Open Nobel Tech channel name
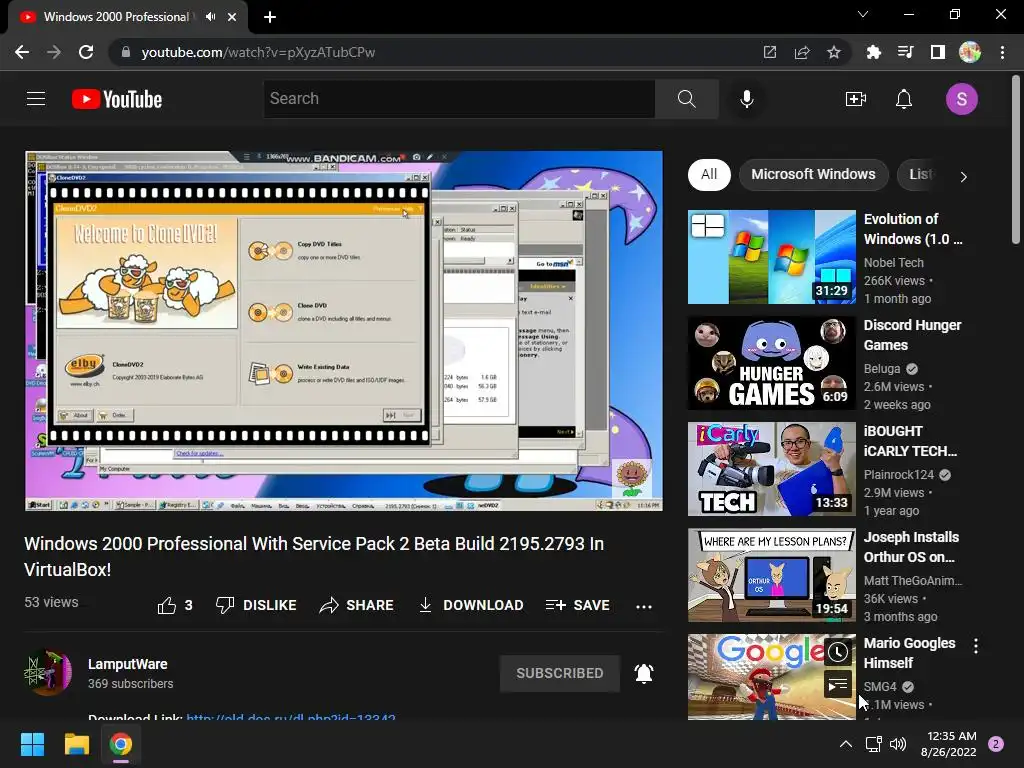 pos(893,263)
